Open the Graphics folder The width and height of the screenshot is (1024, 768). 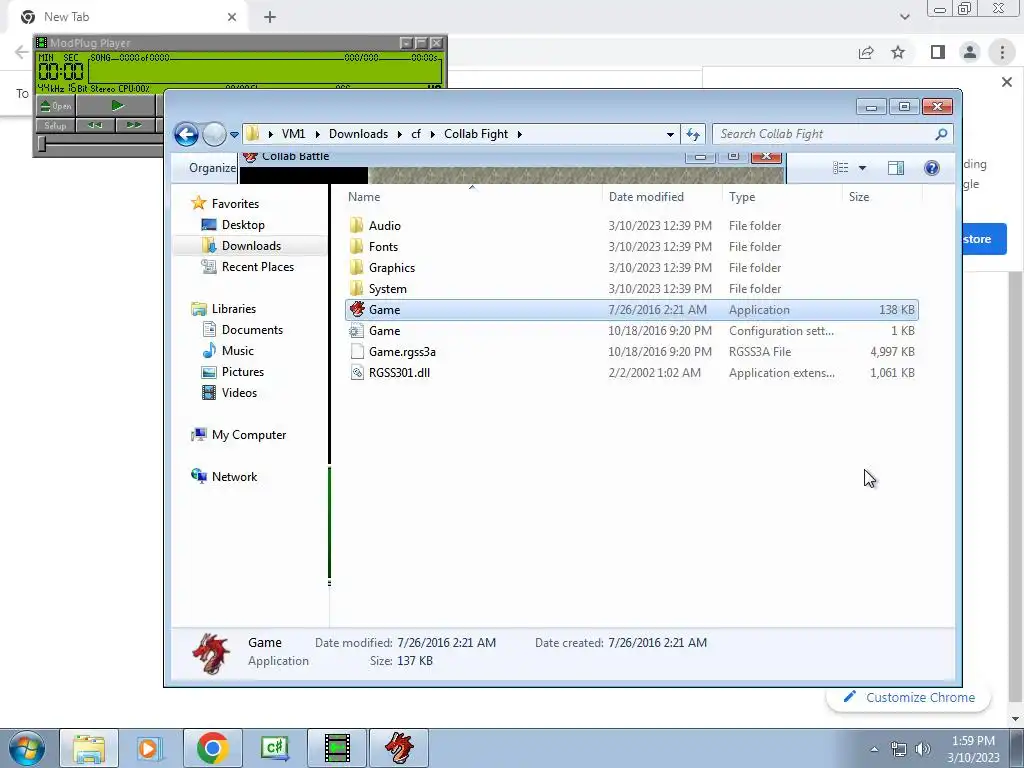pyautogui.click(x=391, y=268)
